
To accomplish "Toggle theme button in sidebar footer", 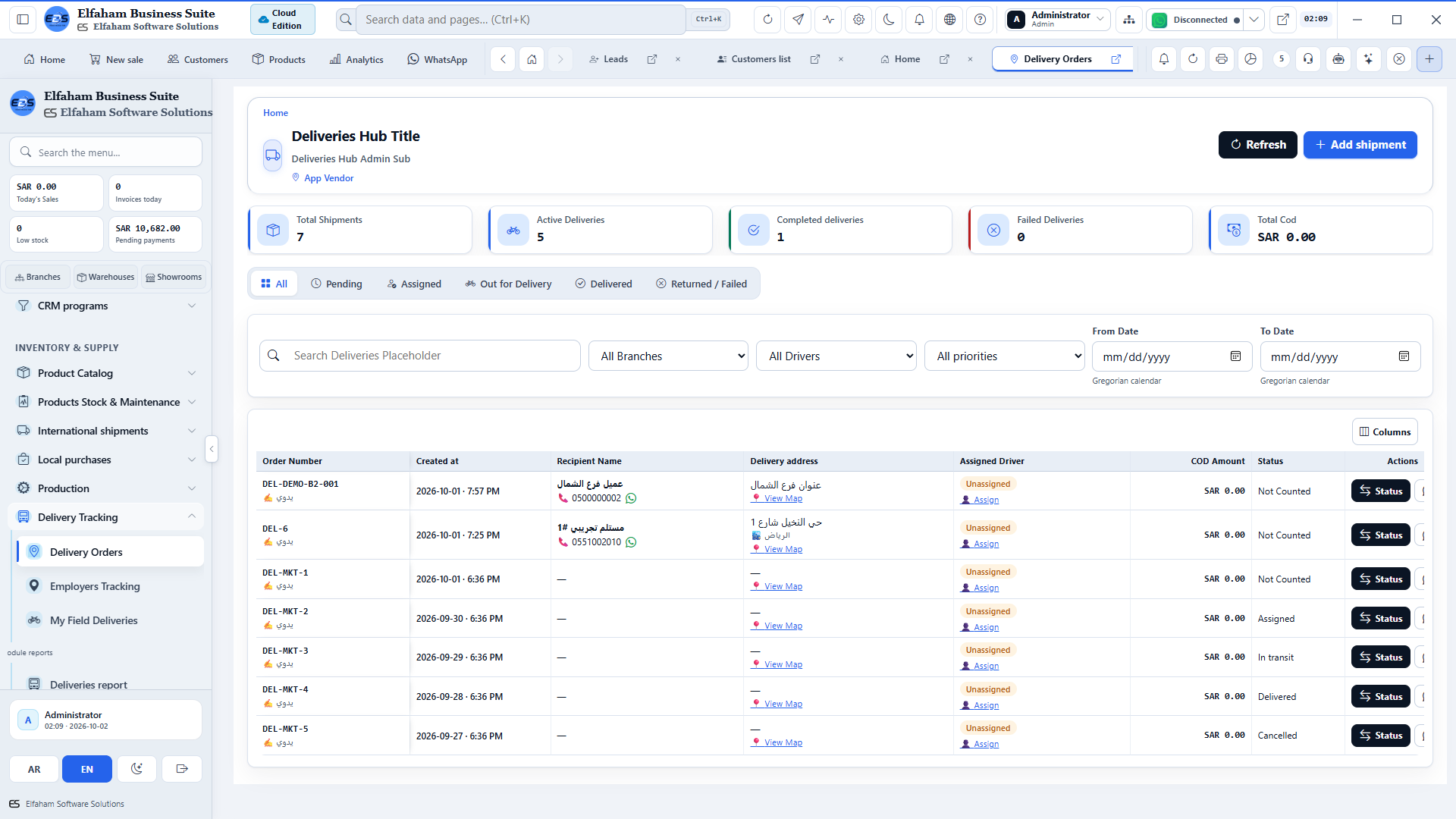I will pos(136,769).
